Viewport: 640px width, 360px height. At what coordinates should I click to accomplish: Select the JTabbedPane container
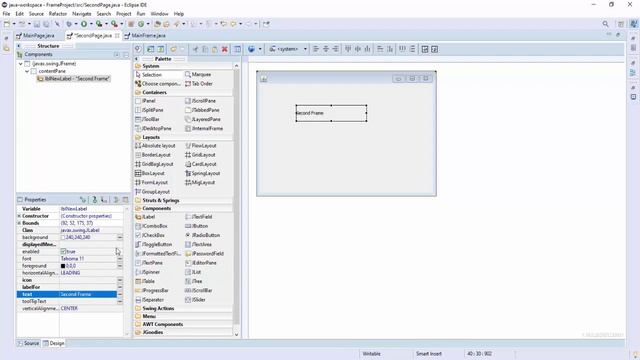coord(202,110)
